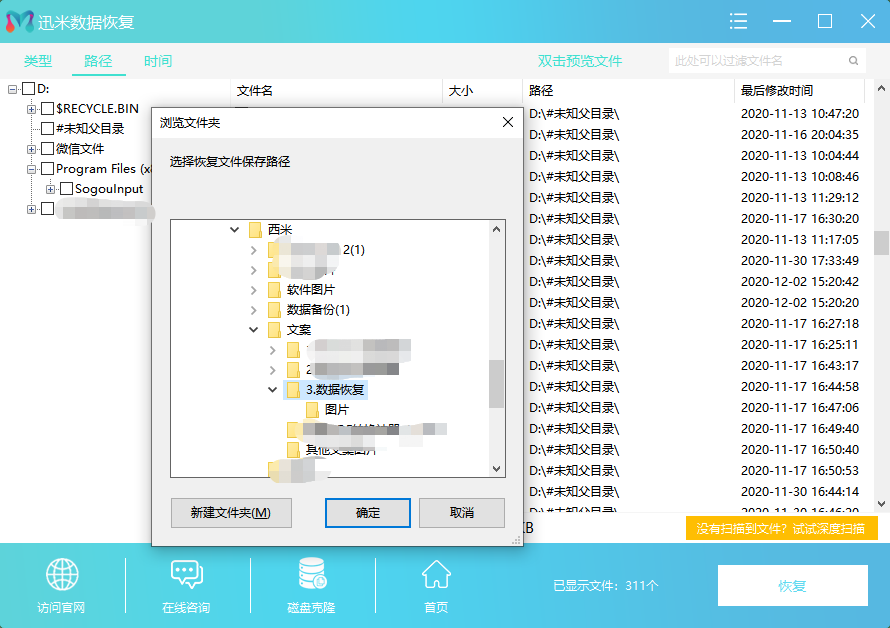This screenshot has width=890, height=628.
Task: Expand the SogouInput tree node
Action: point(50,188)
